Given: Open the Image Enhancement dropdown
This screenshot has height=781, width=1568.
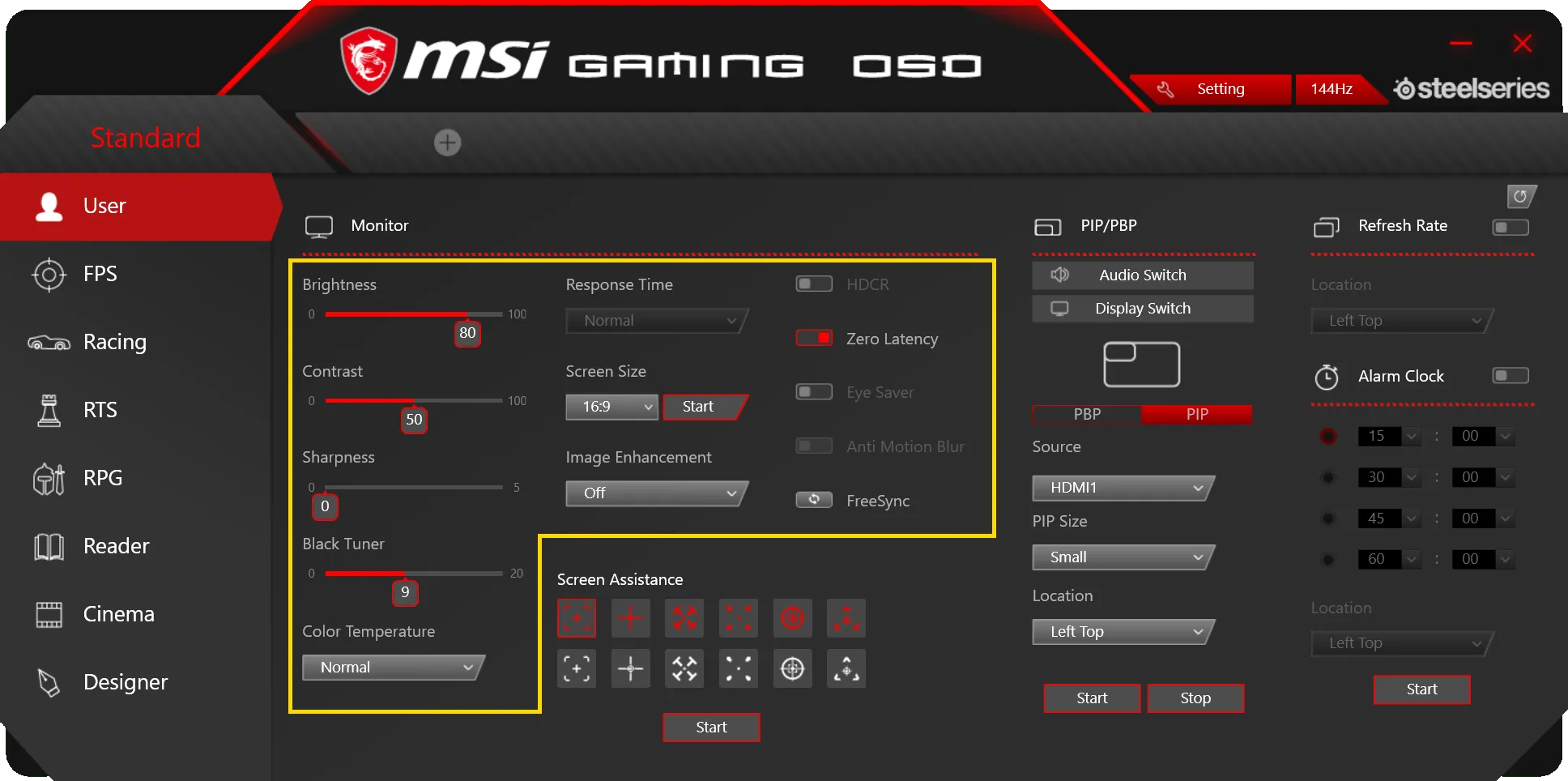Looking at the screenshot, I should [657, 493].
